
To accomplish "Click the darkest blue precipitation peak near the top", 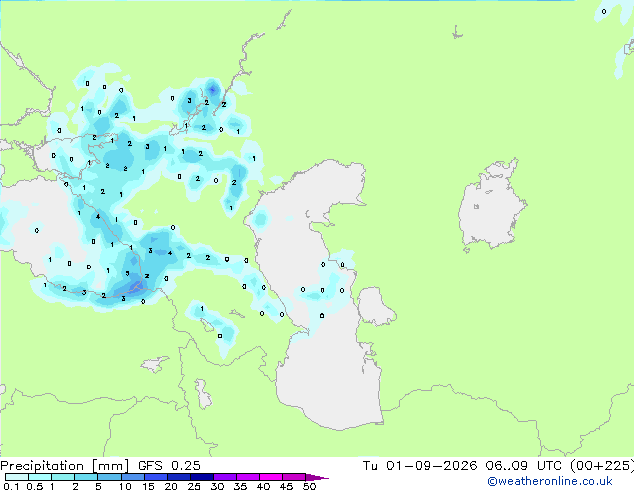I will 213,89.
